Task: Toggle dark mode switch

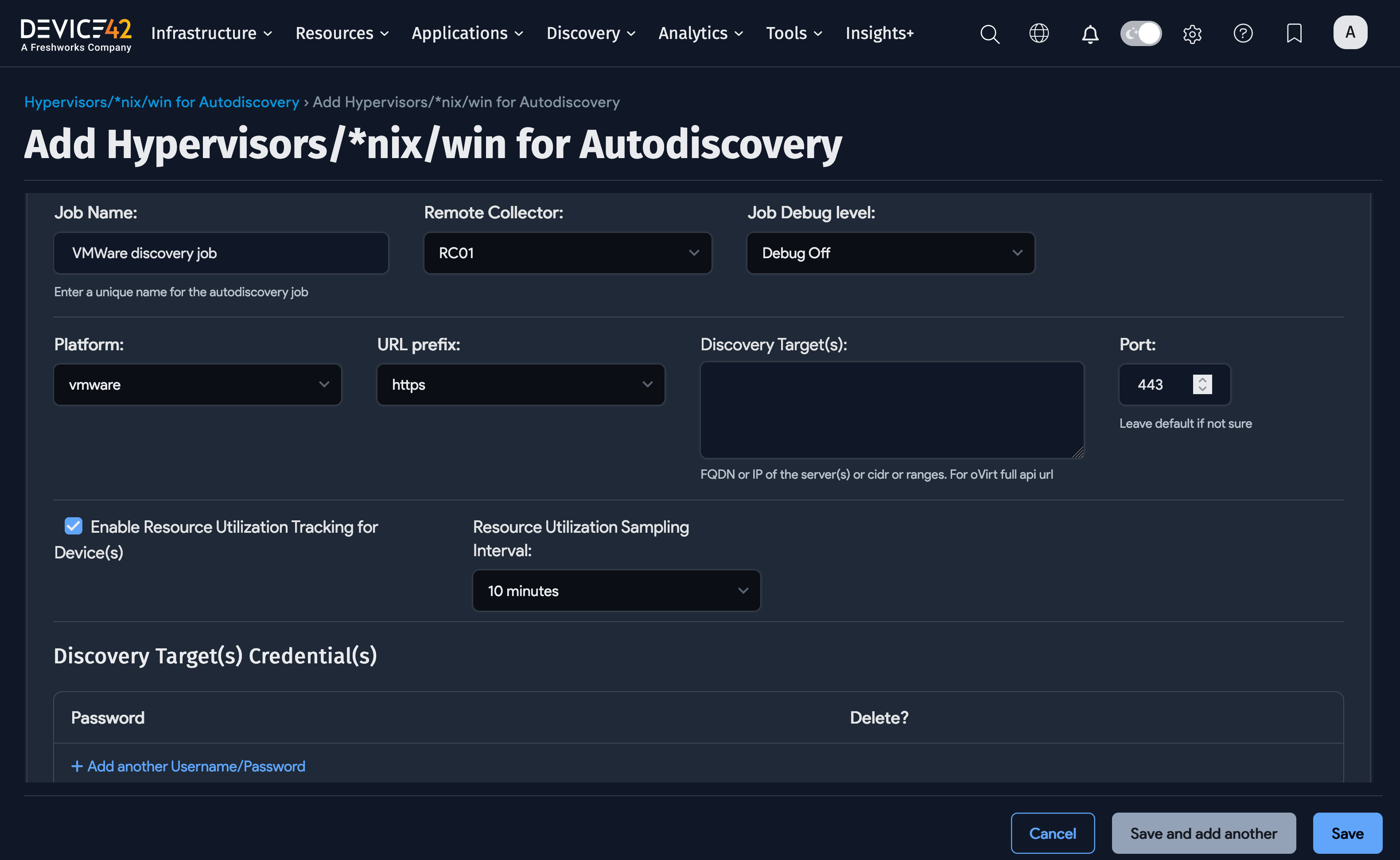Action: pyautogui.click(x=1140, y=34)
